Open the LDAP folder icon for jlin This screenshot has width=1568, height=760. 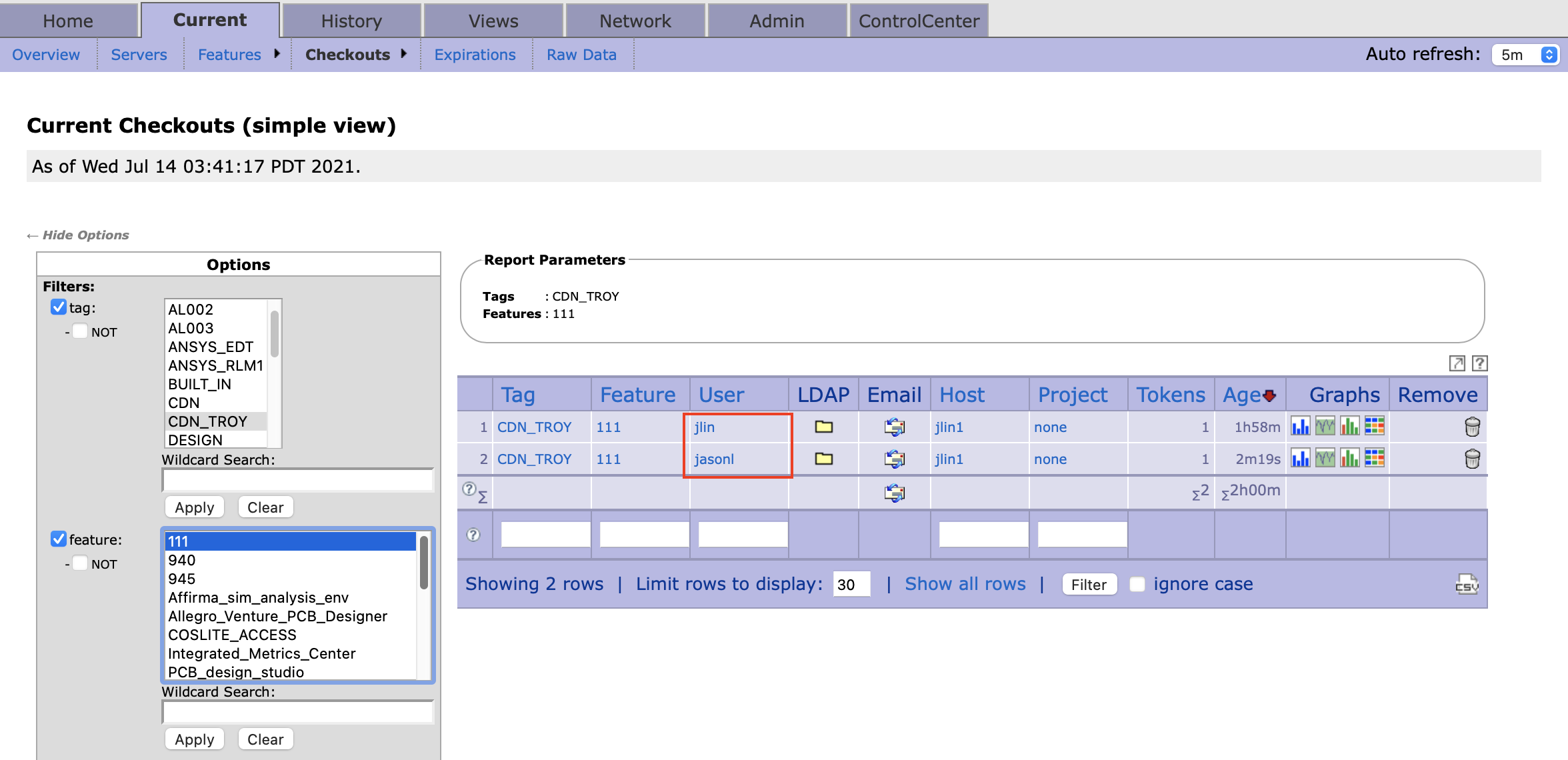click(823, 427)
